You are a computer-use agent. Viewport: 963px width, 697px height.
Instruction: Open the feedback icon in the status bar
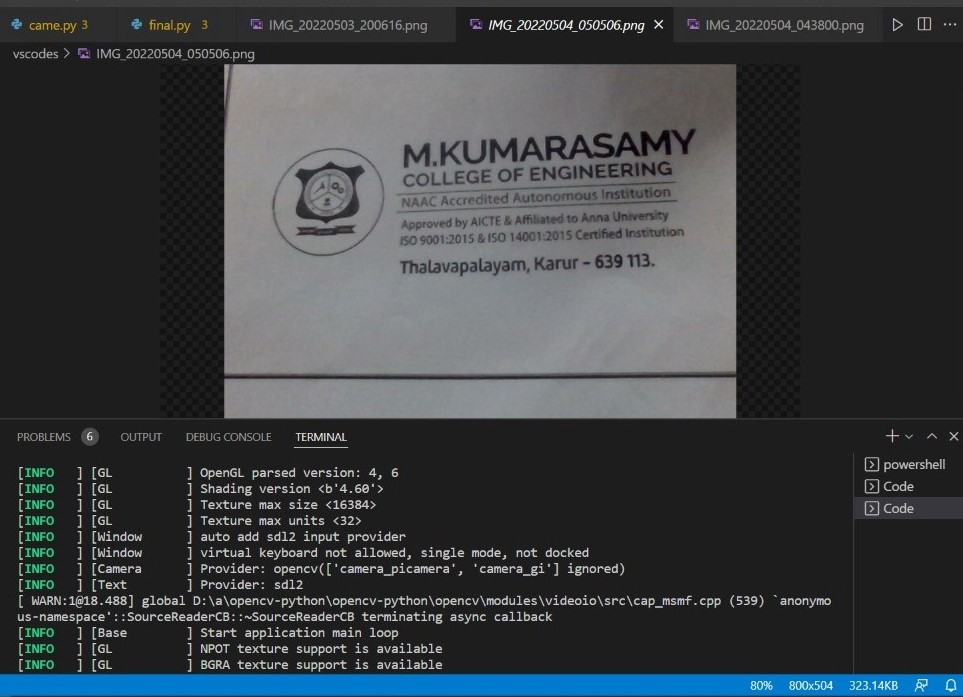pyautogui.click(x=921, y=685)
